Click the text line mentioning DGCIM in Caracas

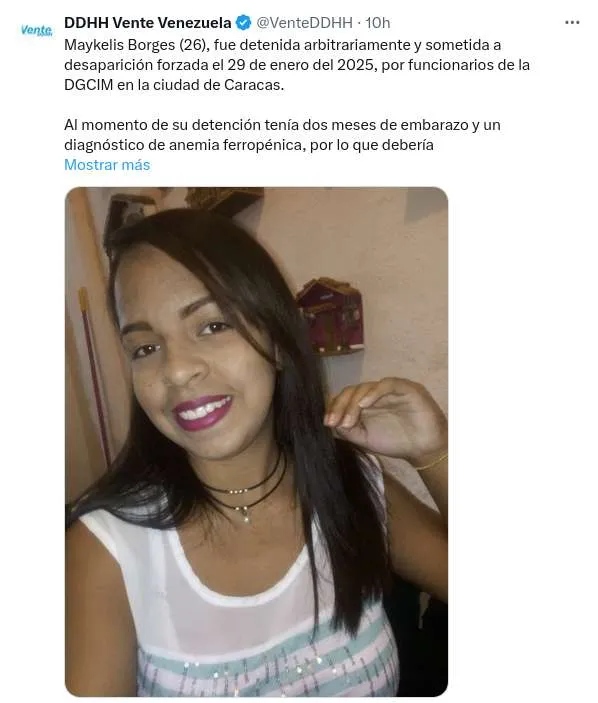point(174,85)
